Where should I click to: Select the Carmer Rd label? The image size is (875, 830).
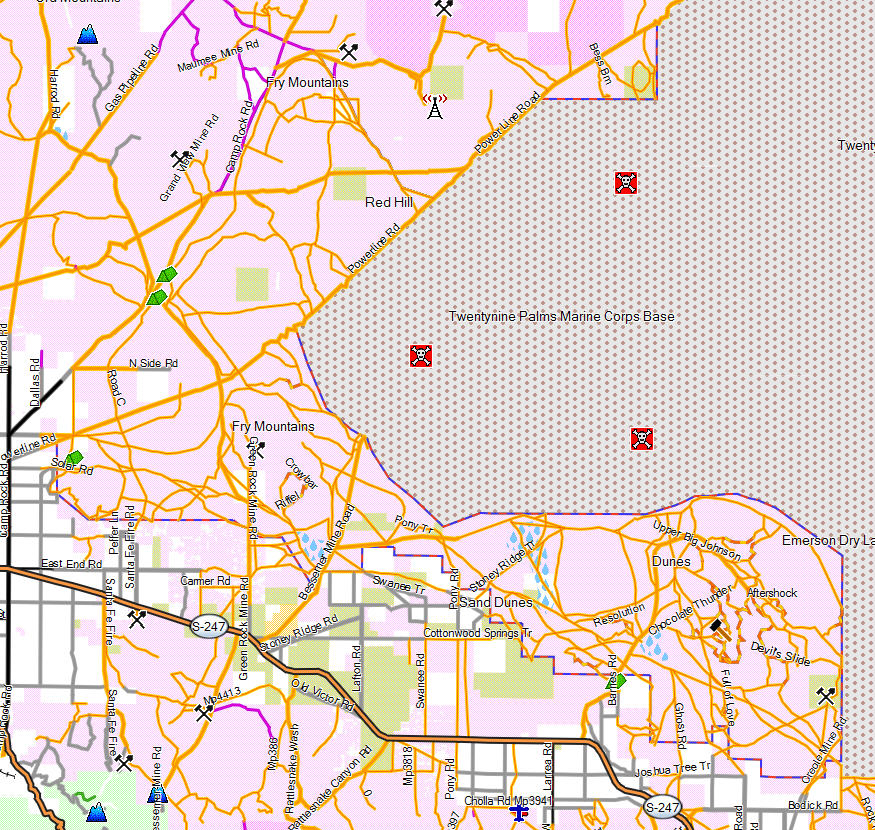coord(205,580)
